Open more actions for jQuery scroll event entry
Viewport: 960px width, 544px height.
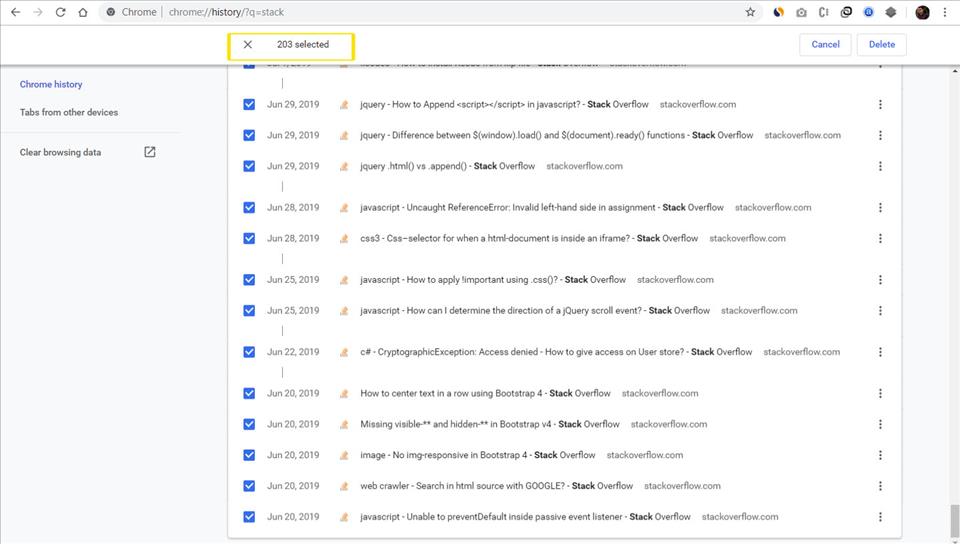880,311
